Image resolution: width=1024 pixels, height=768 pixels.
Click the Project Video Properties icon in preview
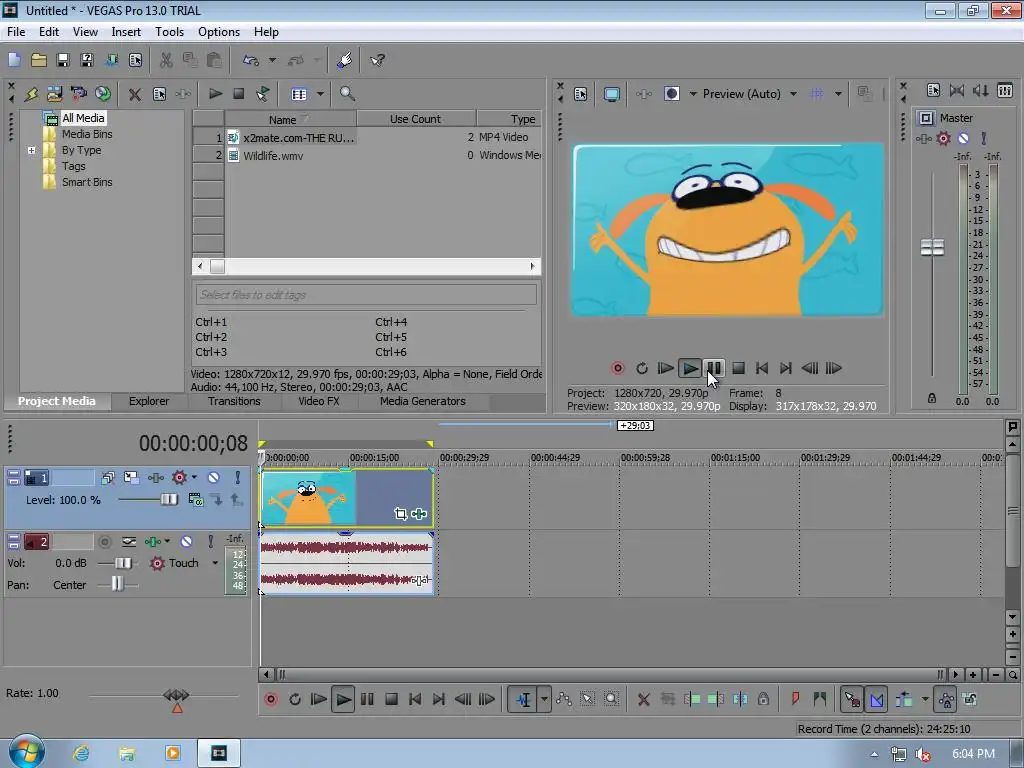[x=581, y=94]
